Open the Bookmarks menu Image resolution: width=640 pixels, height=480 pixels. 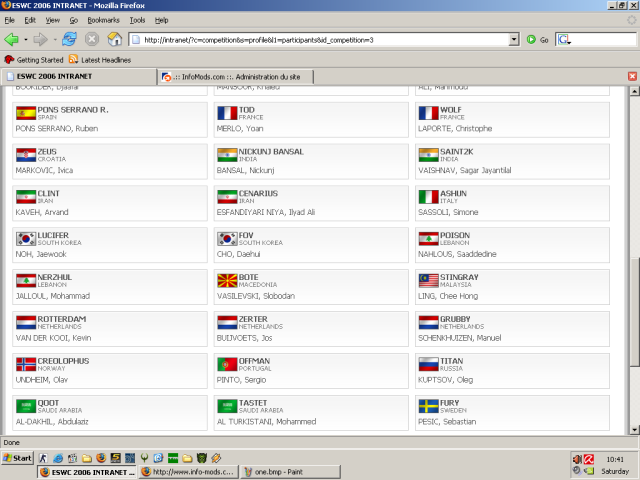[x=103, y=20]
